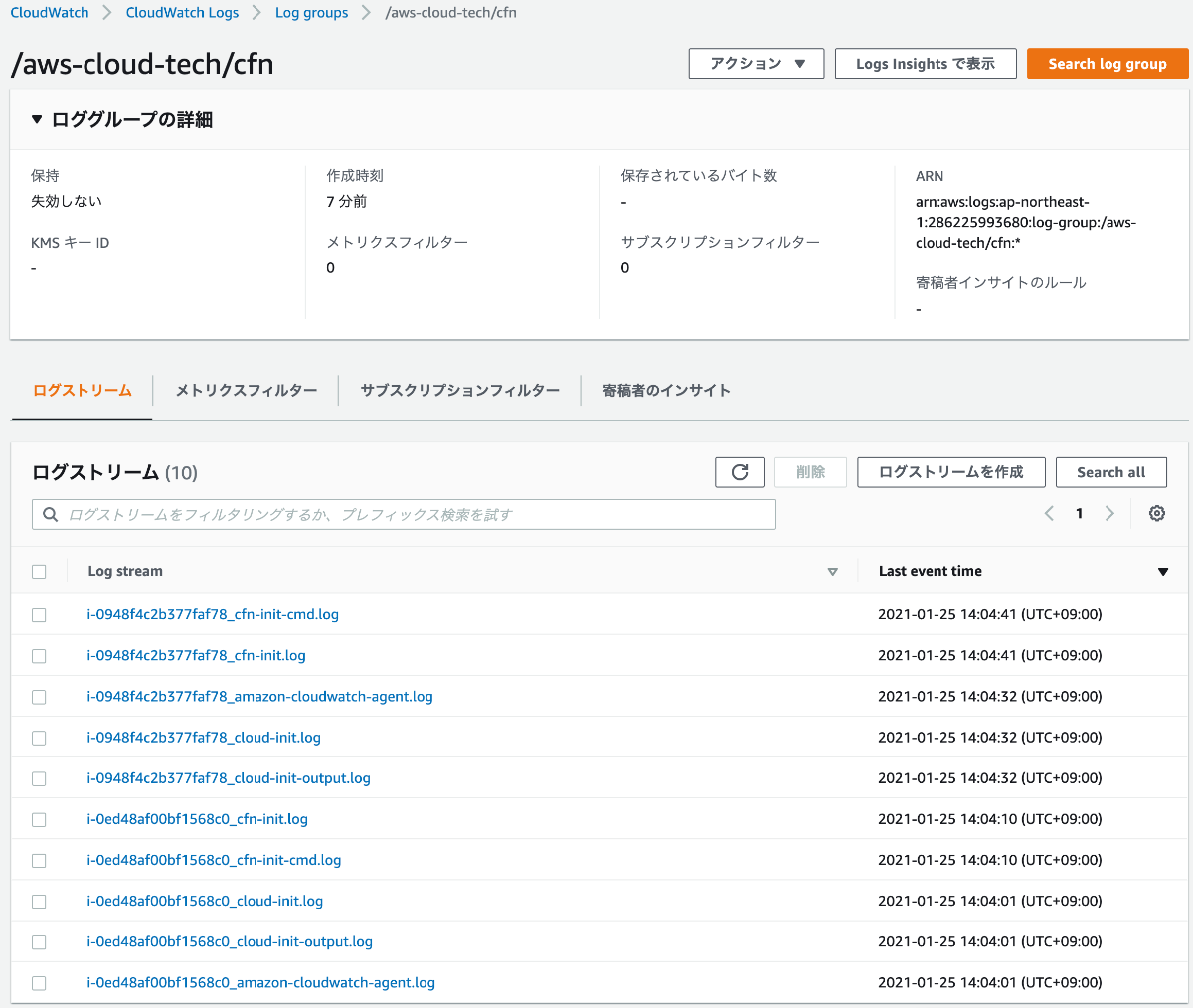The image size is (1193, 1008).
Task: Open i-0ed48af00bf1568c0_cfn-init-cmd.log stream
Action: (214, 860)
